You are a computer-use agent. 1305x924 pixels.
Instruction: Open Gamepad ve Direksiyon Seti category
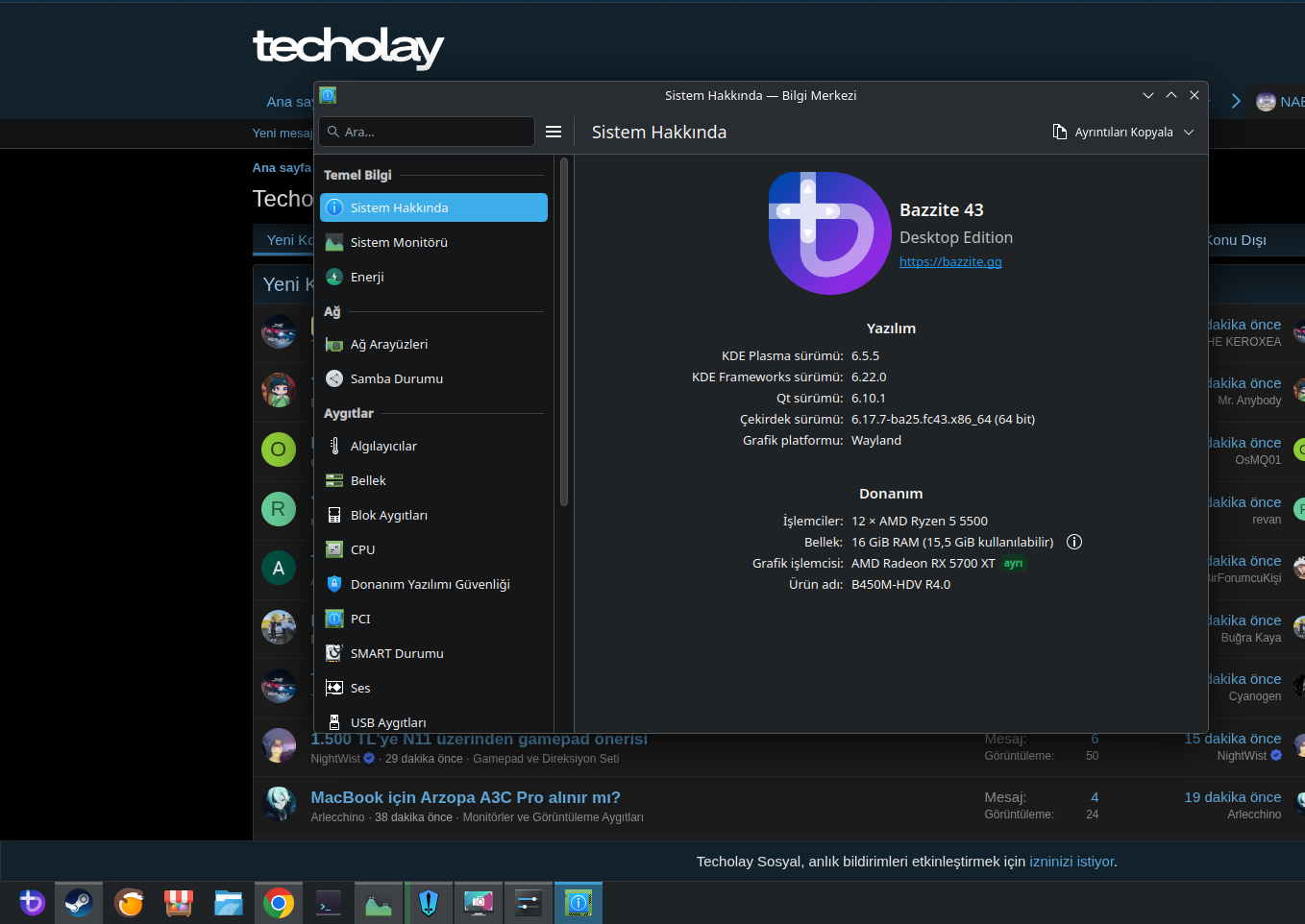pos(546,759)
